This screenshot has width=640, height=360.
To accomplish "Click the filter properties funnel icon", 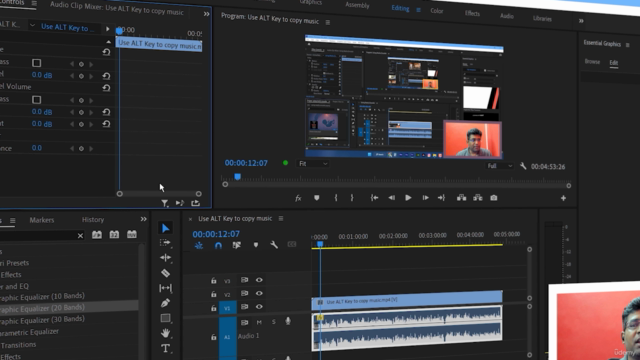I will [x=164, y=203].
